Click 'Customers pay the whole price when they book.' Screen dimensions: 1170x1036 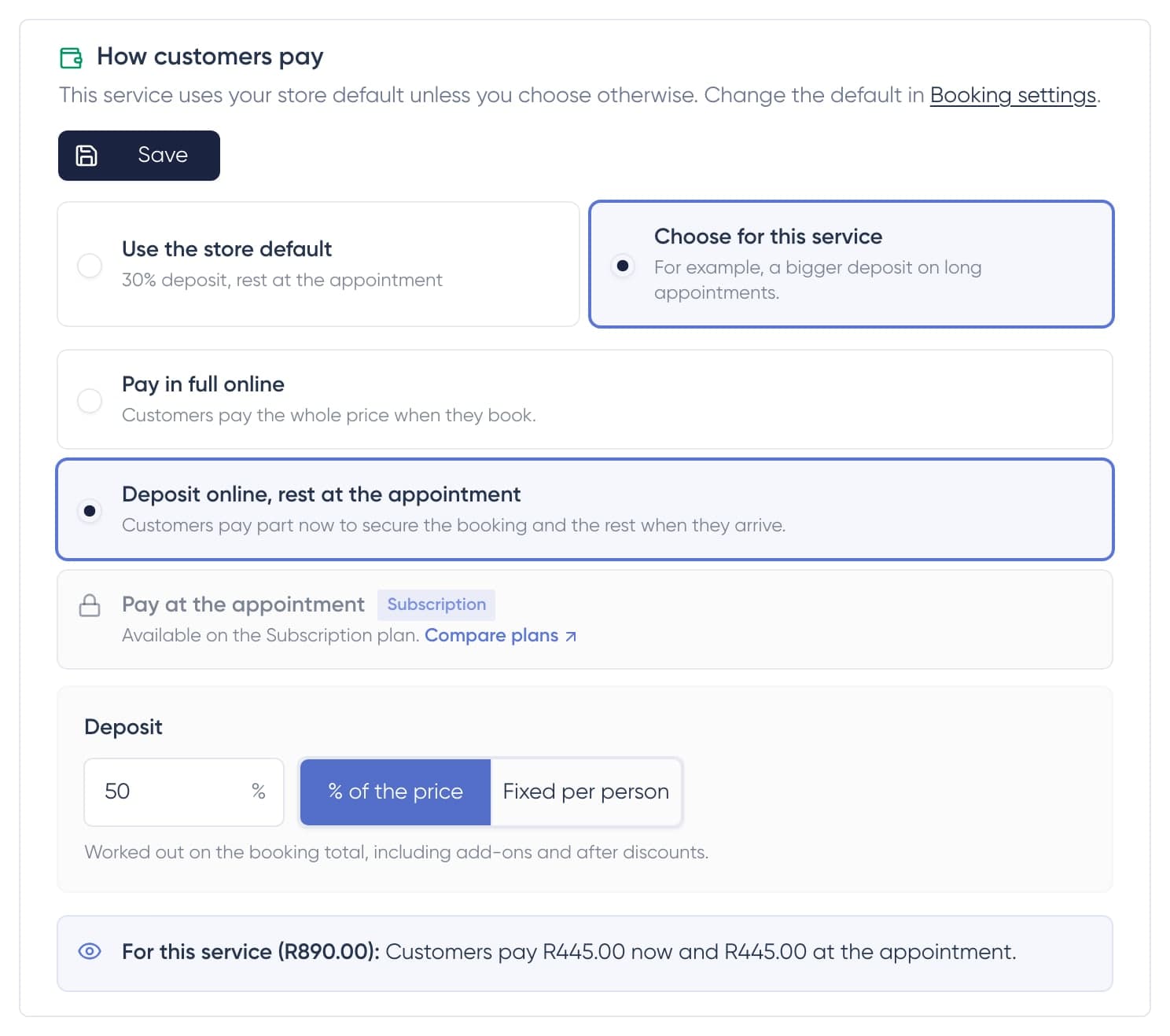point(329,415)
